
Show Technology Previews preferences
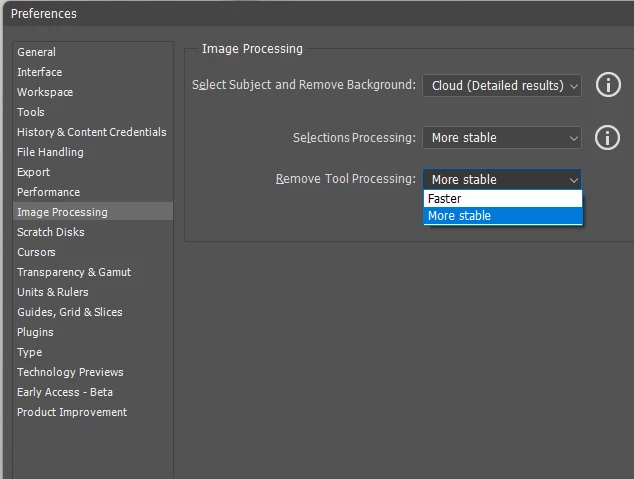tap(70, 372)
